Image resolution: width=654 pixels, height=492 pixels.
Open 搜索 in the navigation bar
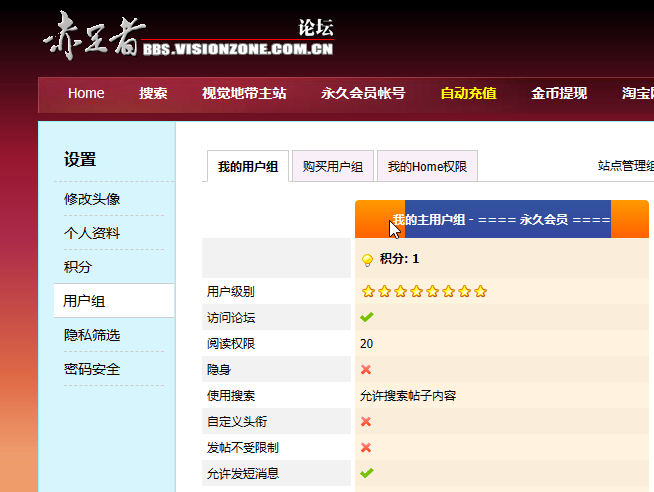[153, 93]
